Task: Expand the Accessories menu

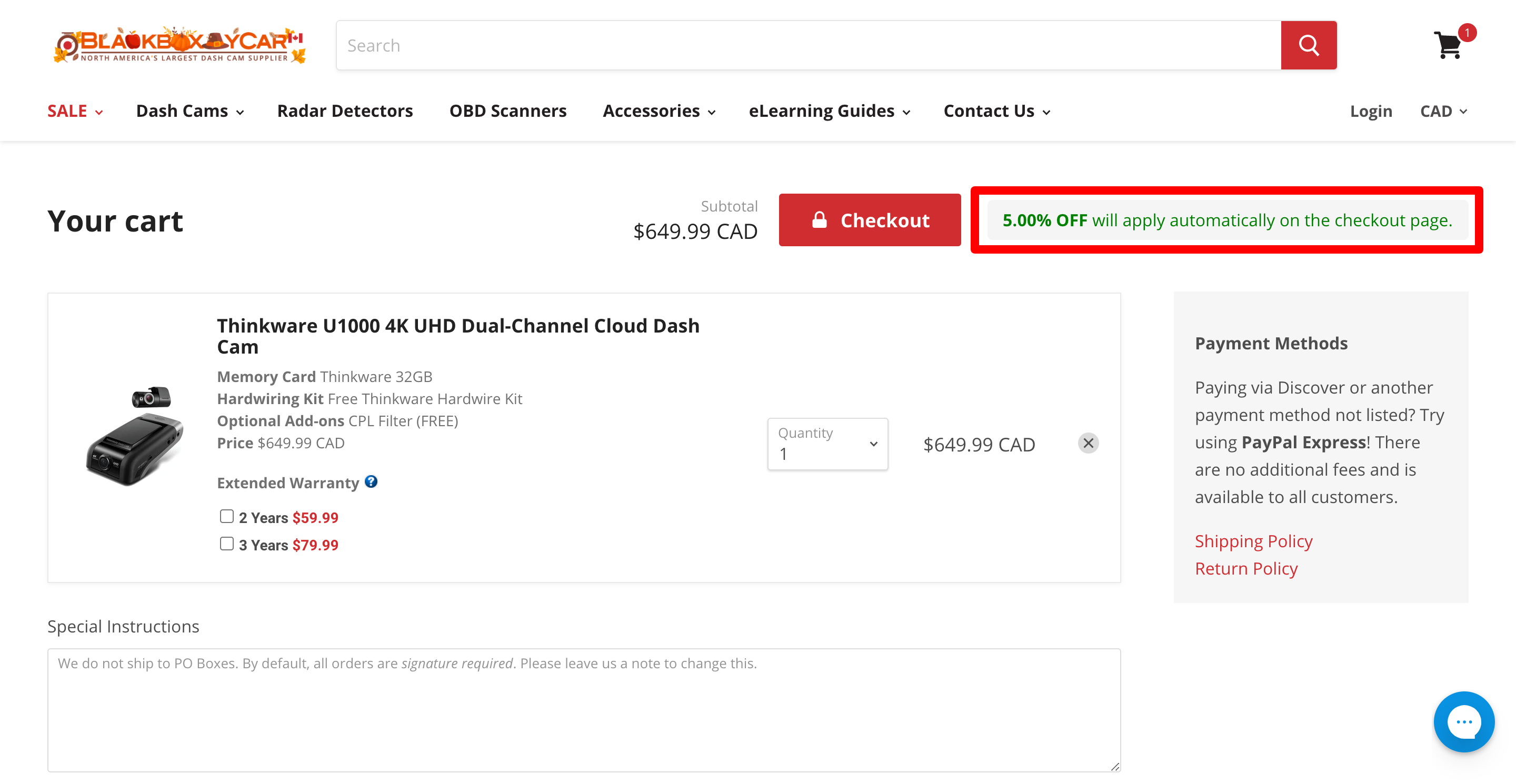Action: 659,111
